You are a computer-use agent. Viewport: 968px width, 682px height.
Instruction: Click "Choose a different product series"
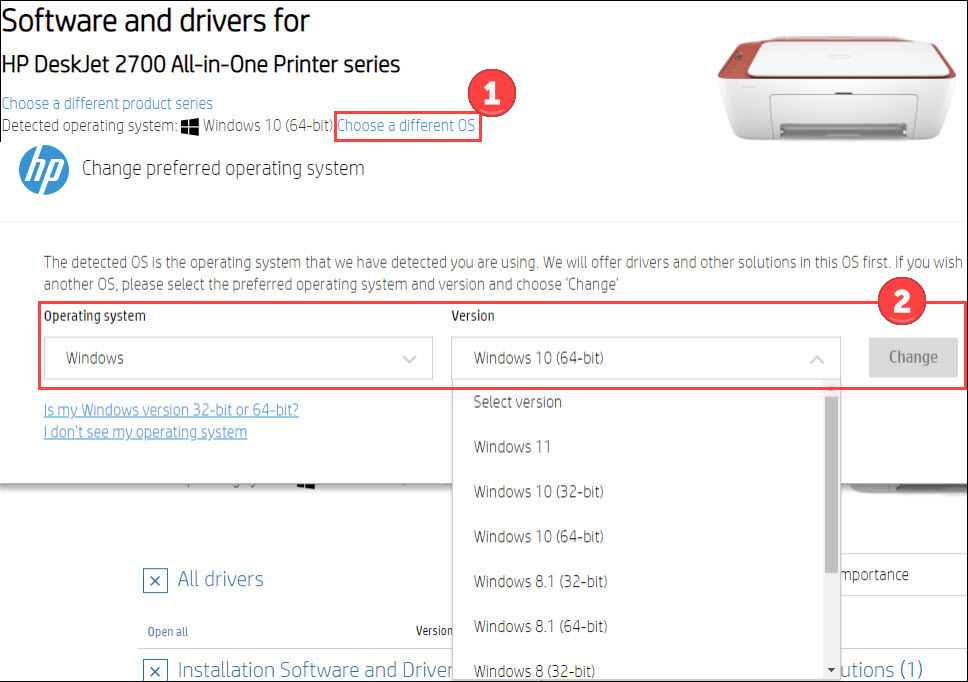click(107, 103)
